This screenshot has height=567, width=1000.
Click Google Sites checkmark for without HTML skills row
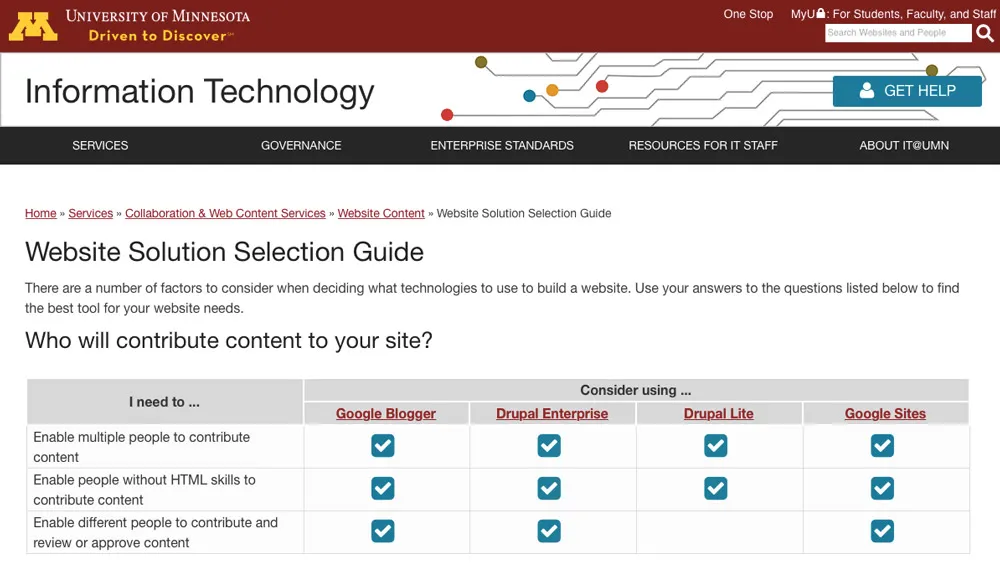coord(882,488)
